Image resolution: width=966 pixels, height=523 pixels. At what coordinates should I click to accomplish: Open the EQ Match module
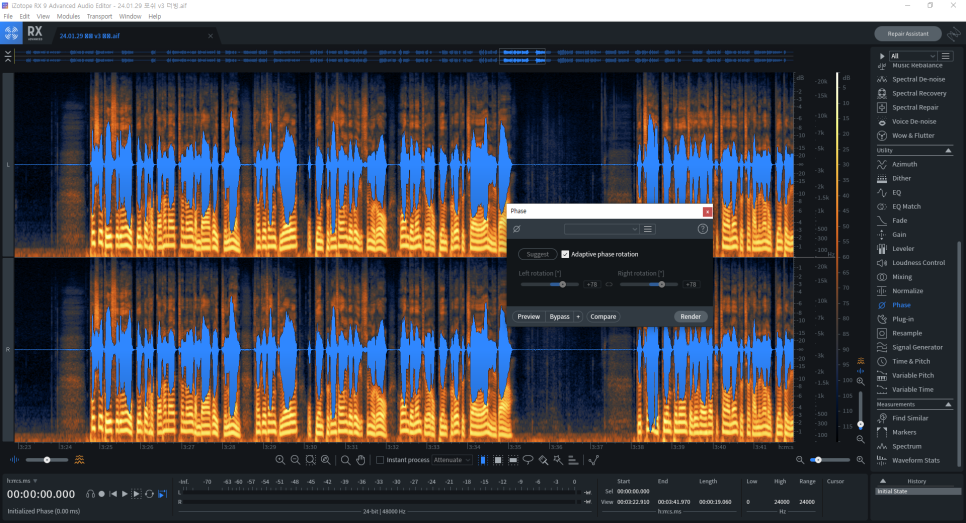(x=906, y=206)
